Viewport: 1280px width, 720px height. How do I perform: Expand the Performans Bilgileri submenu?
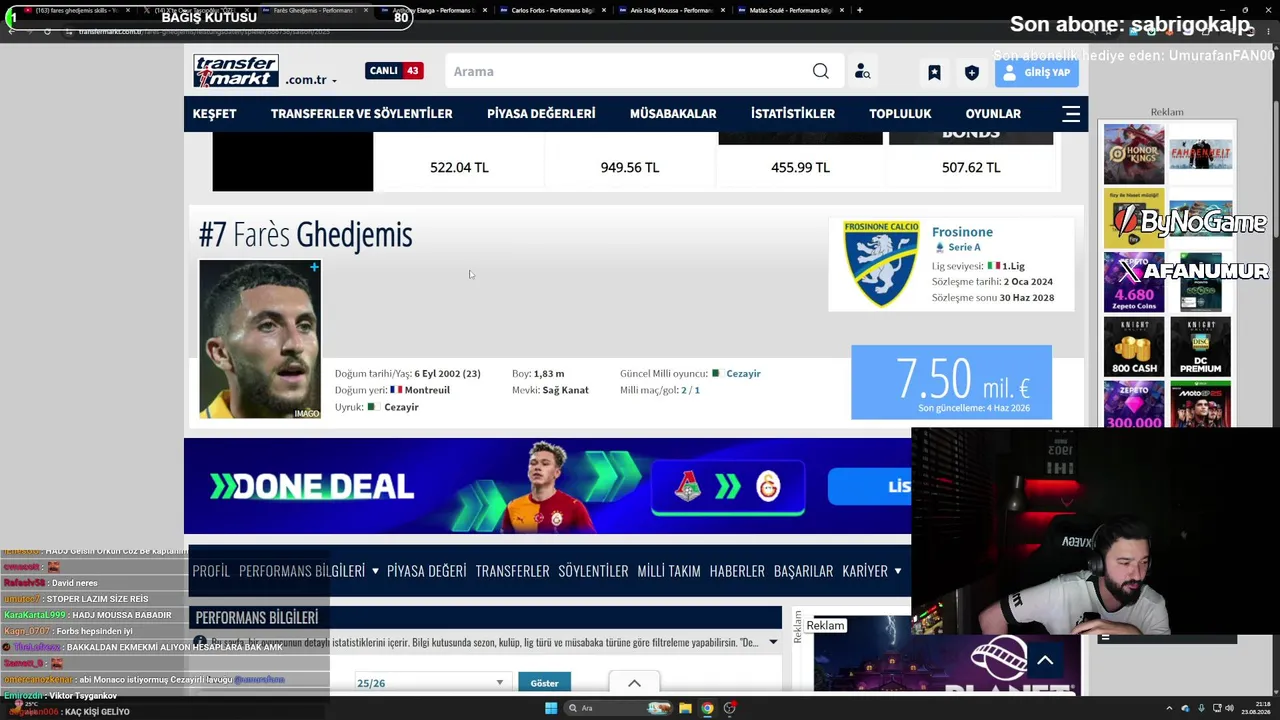(375, 571)
